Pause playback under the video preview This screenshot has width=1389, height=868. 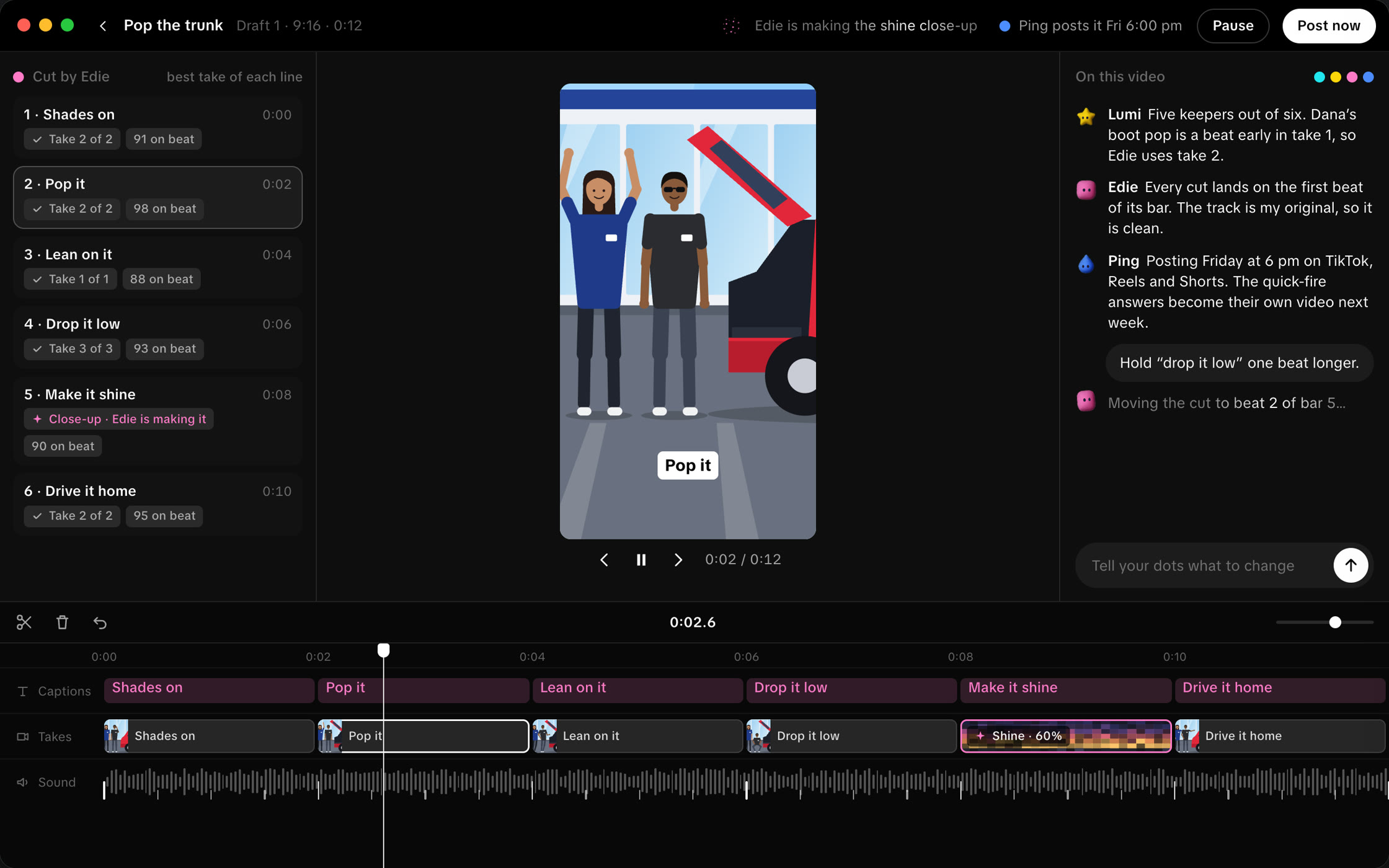pos(641,560)
